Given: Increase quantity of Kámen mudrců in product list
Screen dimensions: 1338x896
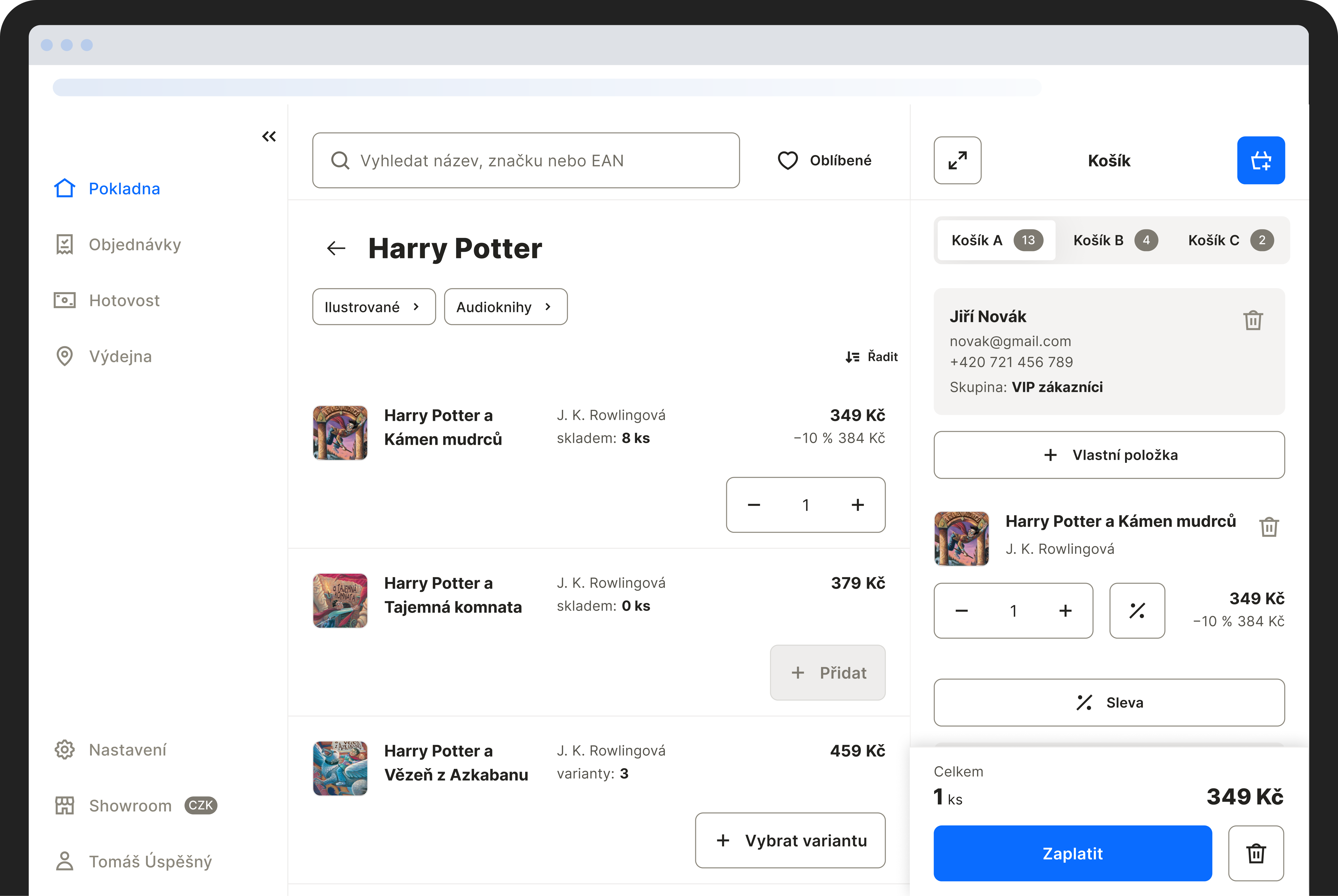Looking at the screenshot, I should [x=857, y=505].
